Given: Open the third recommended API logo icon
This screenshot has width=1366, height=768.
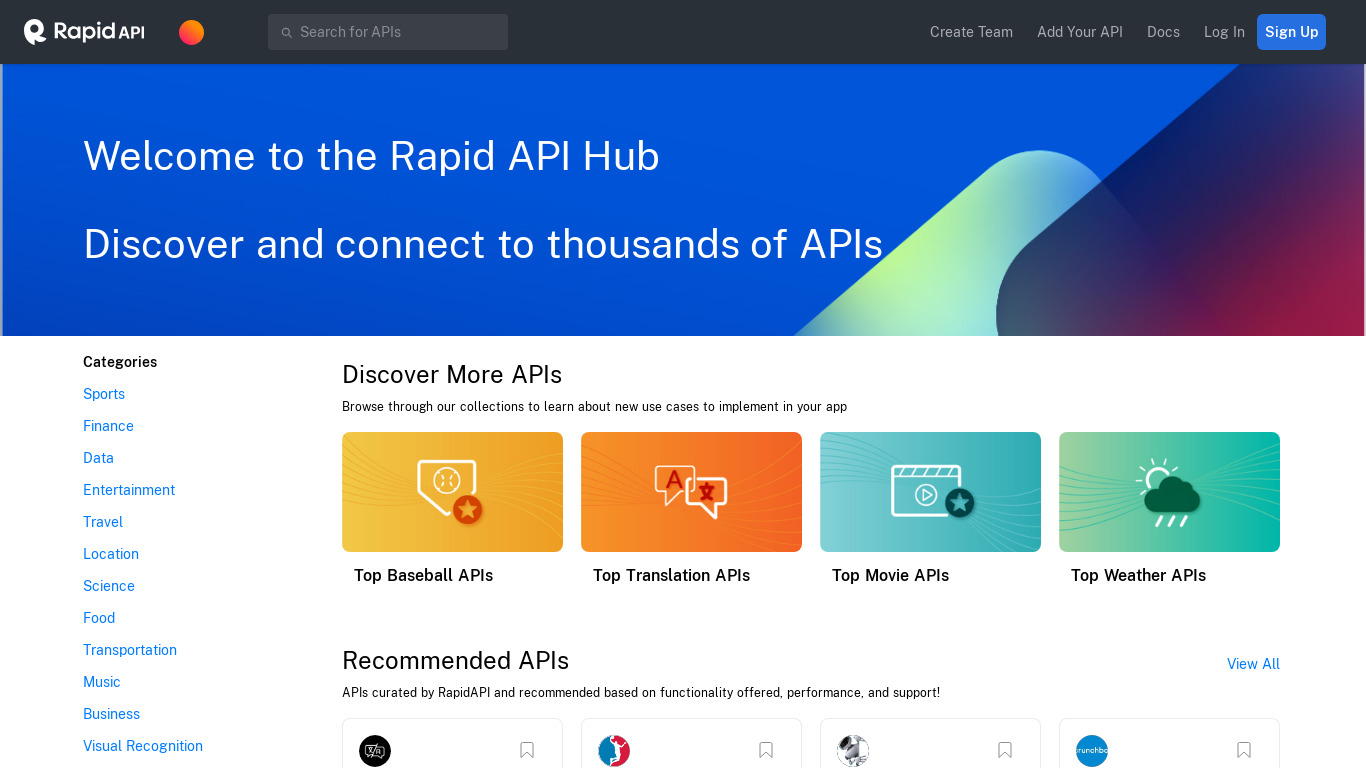Looking at the screenshot, I should tap(853, 751).
